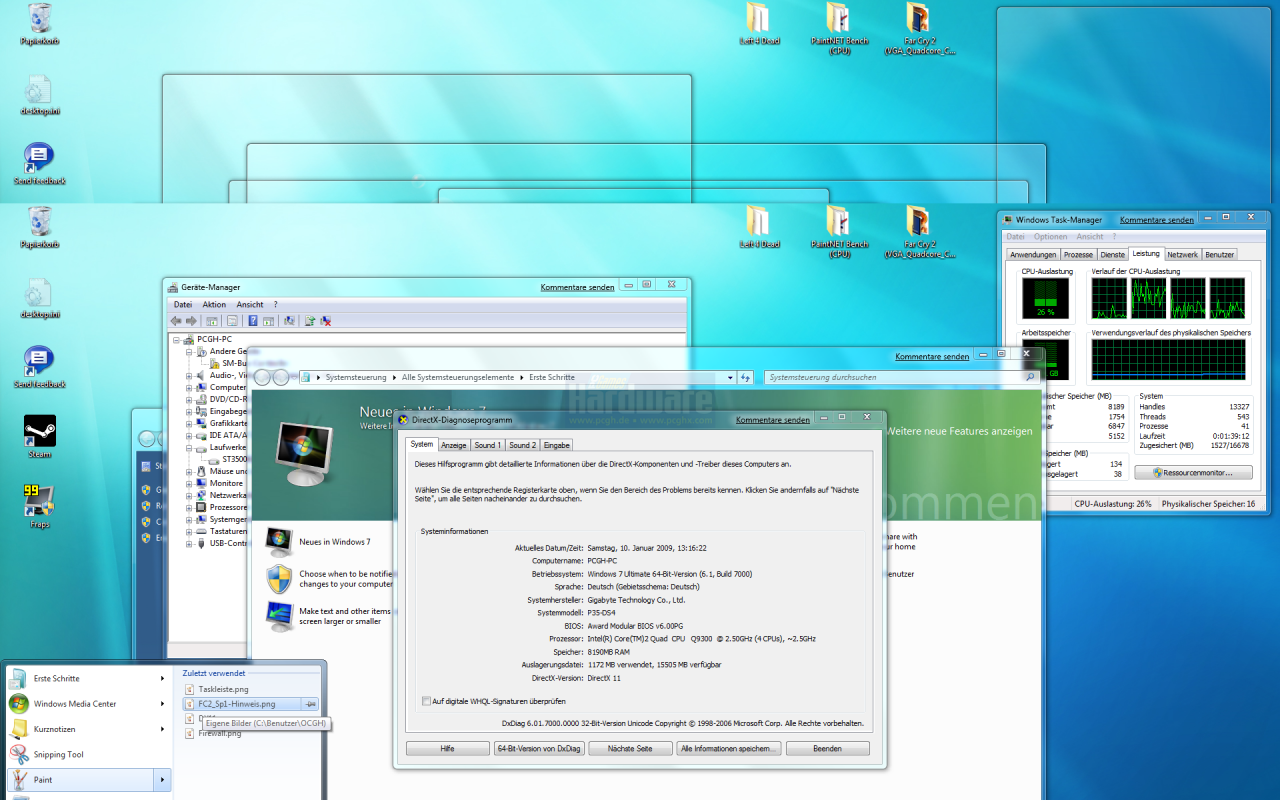Click Weitere neue Features anzeigen link
The width and height of the screenshot is (1280, 800).
pyautogui.click(x=960, y=431)
